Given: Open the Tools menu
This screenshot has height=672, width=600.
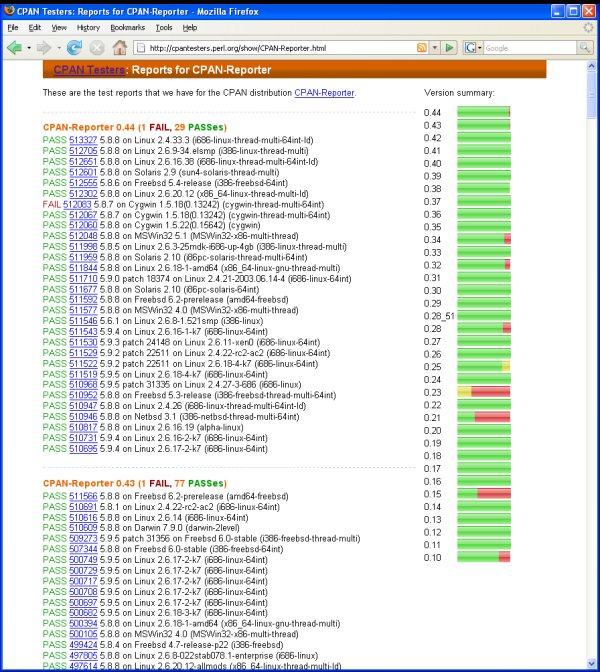Looking at the screenshot, I should [164, 28].
